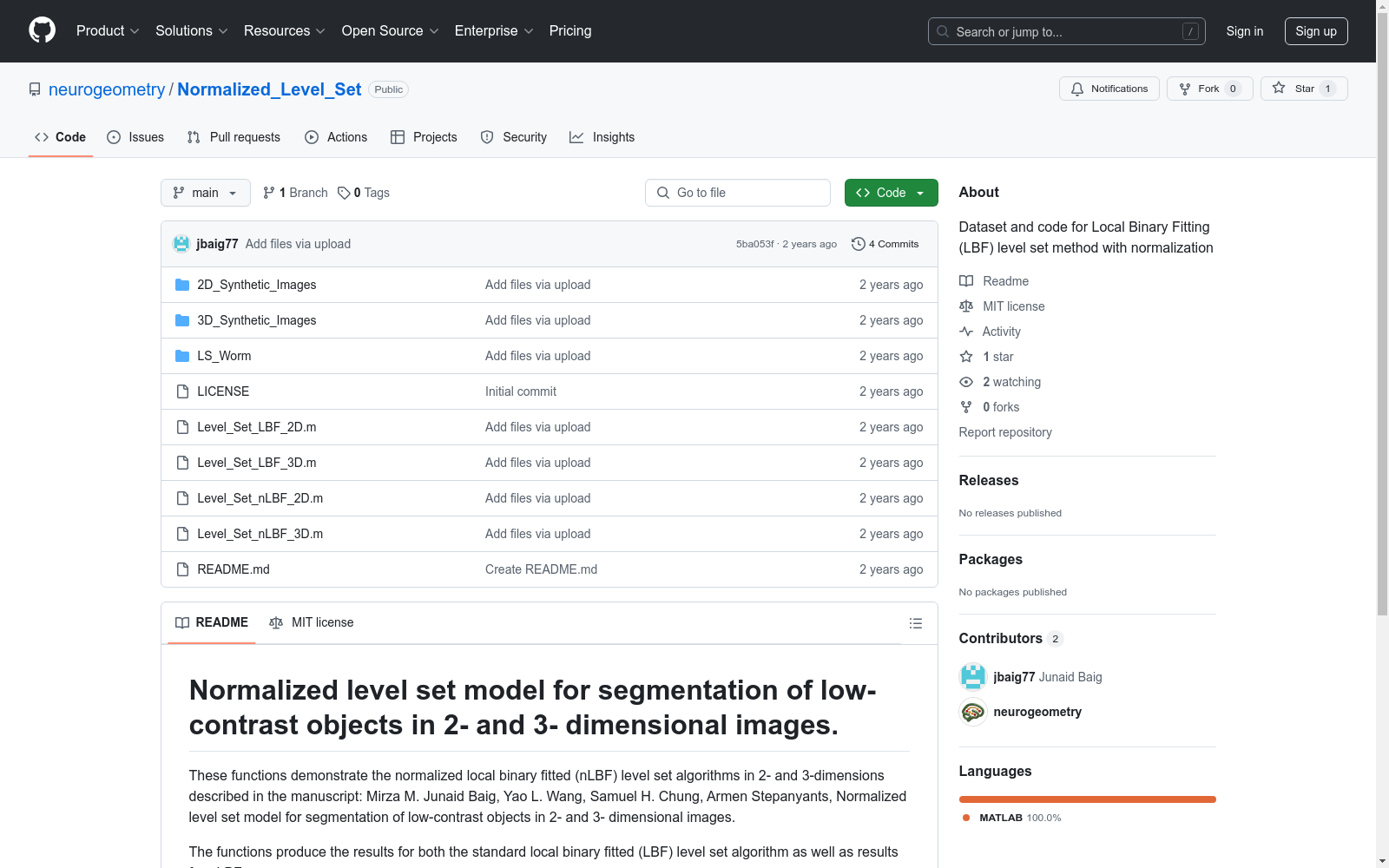This screenshot has width=1389, height=868.
Task: Click the star icon in Star button
Action: 1279,88
